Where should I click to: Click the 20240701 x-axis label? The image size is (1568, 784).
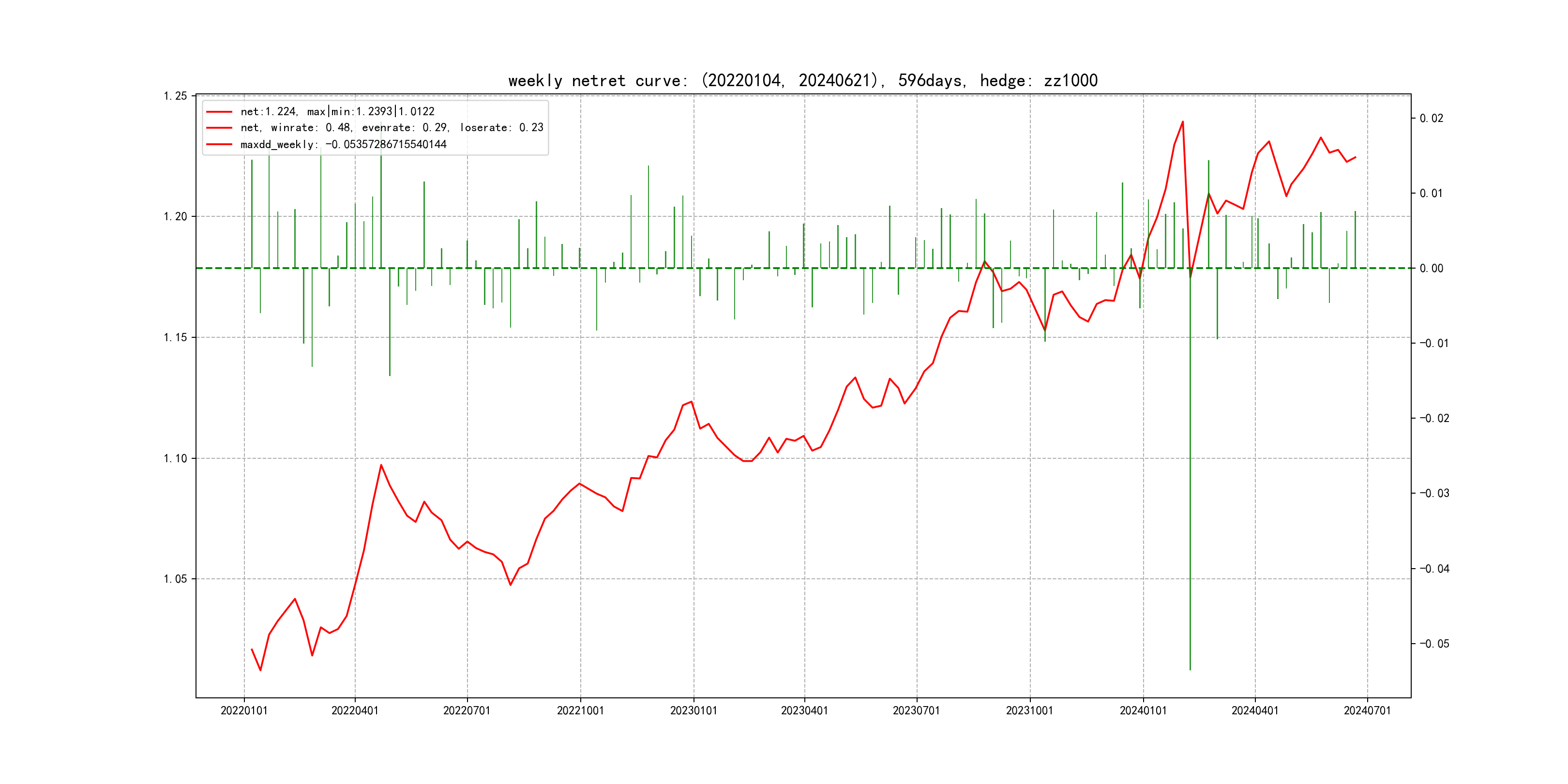(1367, 710)
